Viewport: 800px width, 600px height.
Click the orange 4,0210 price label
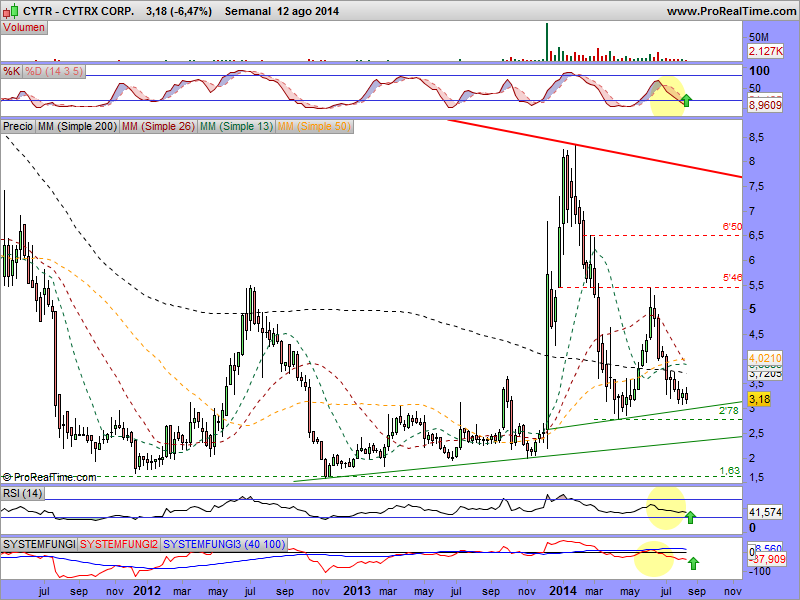765,358
